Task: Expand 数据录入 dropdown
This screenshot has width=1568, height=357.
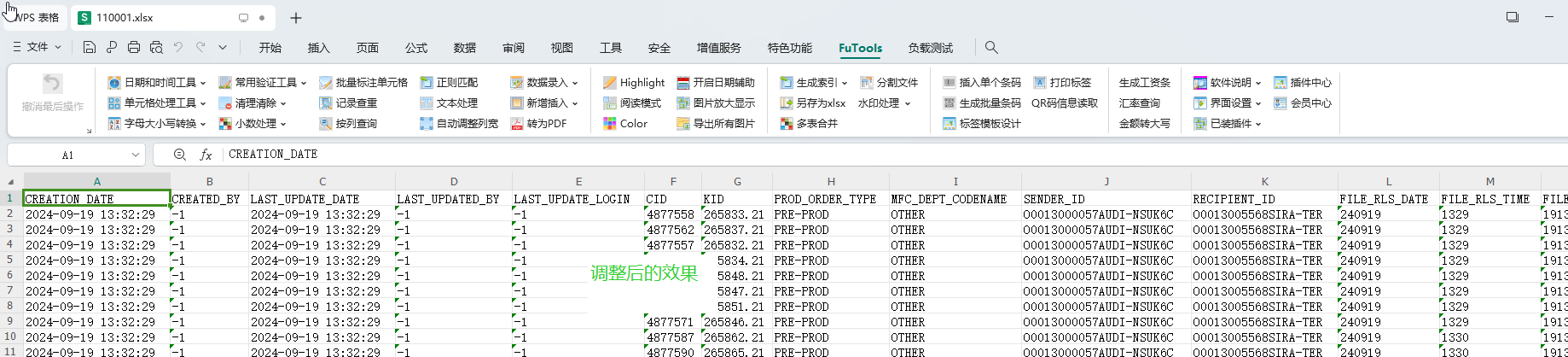Action: click(x=575, y=83)
